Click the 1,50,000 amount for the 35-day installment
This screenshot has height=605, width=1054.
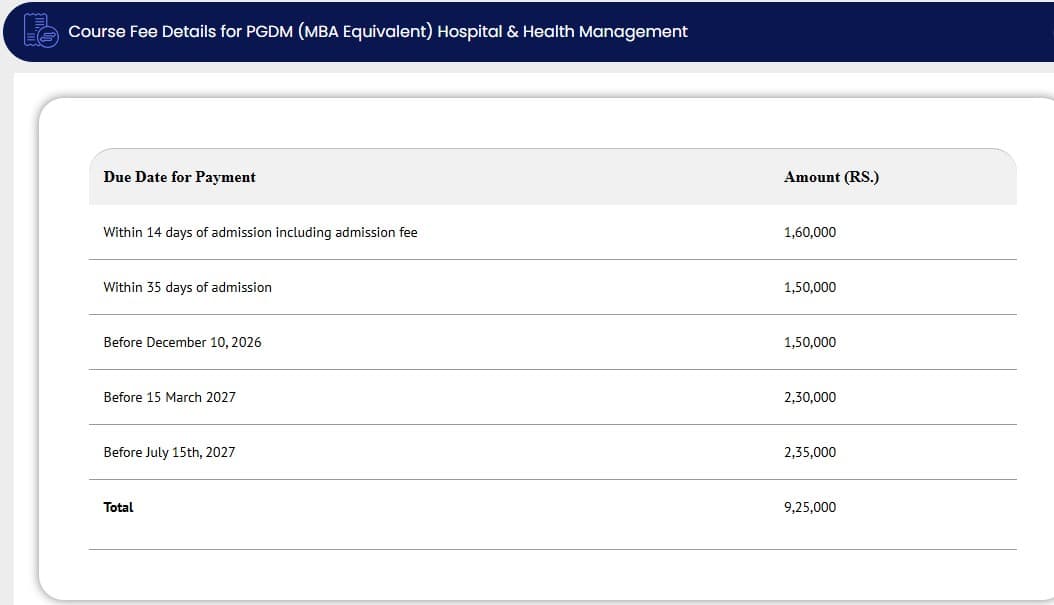tap(810, 287)
